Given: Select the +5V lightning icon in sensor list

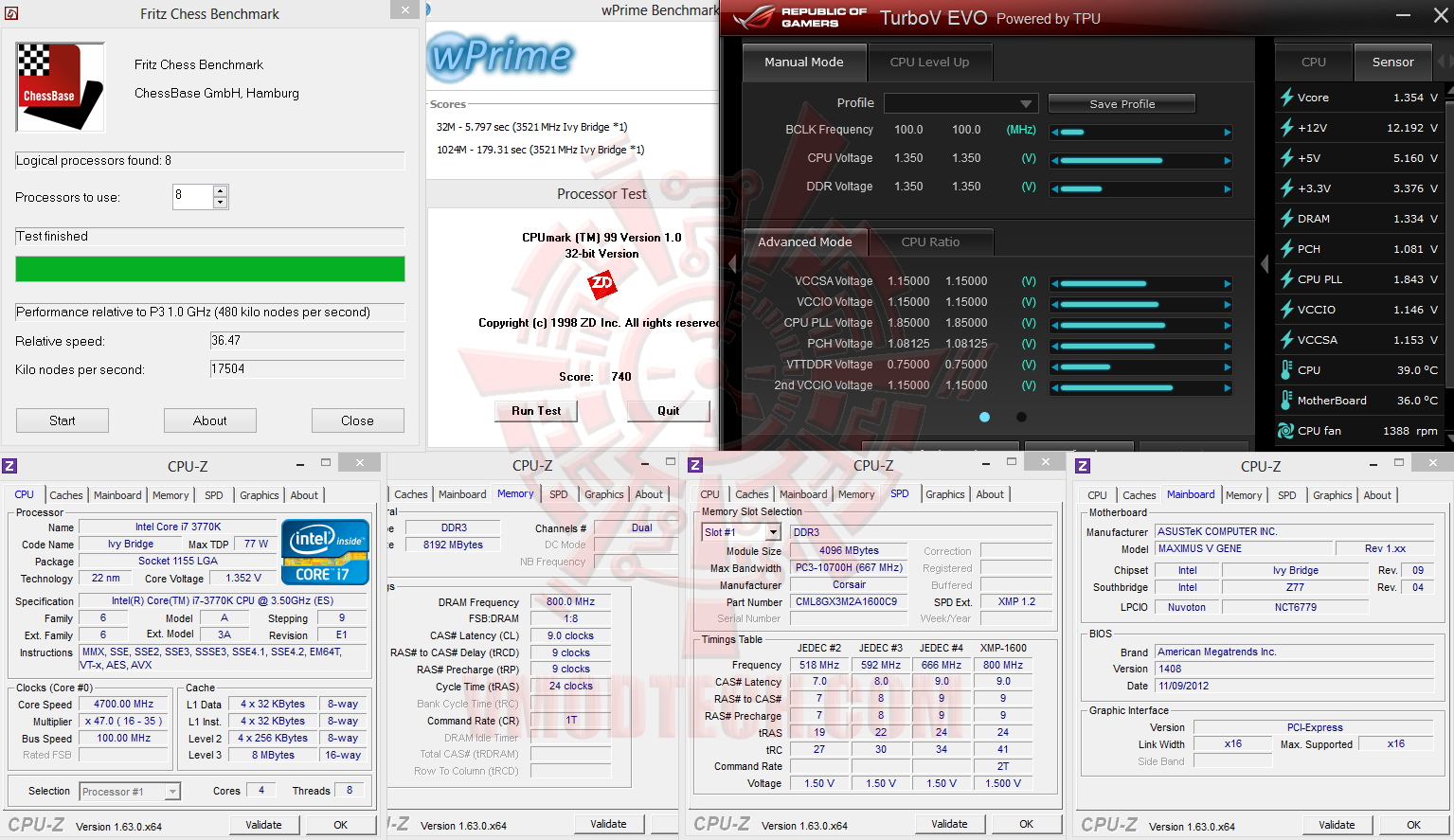Looking at the screenshot, I should point(1286,158).
